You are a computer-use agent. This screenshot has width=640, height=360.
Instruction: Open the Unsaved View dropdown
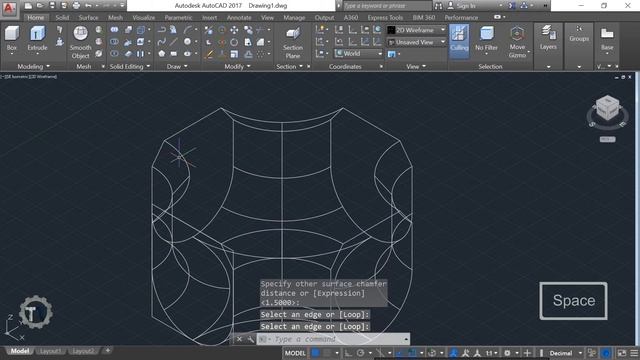coord(417,42)
